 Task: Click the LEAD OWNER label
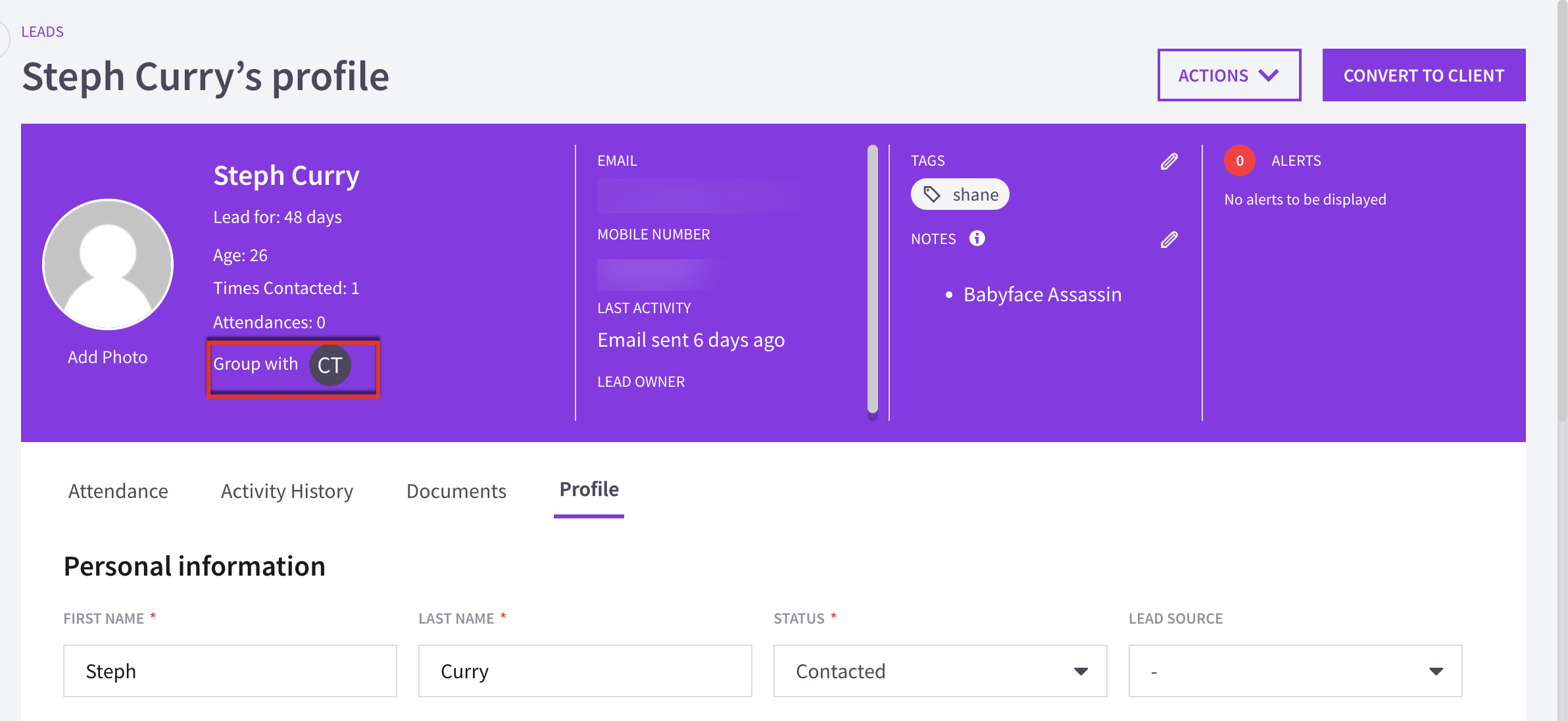click(641, 382)
